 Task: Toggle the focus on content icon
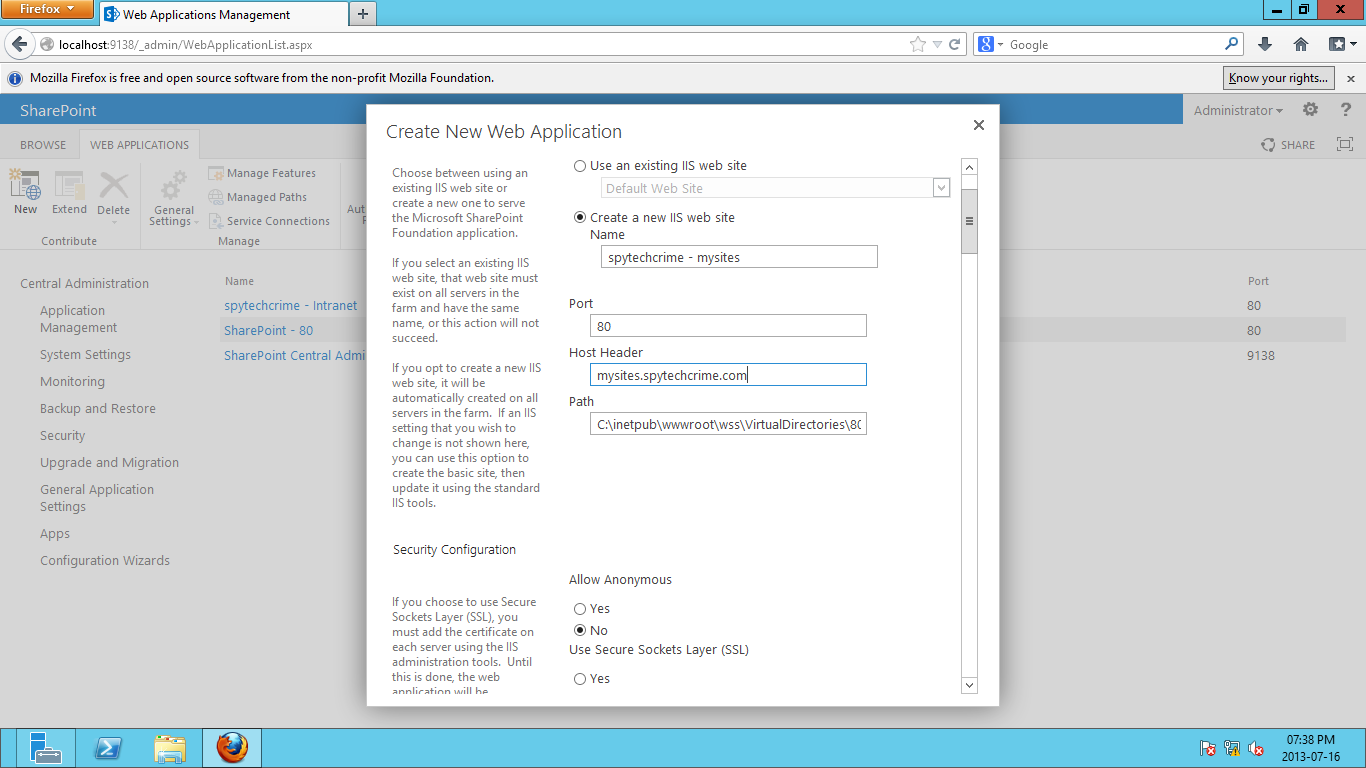(x=1345, y=145)
